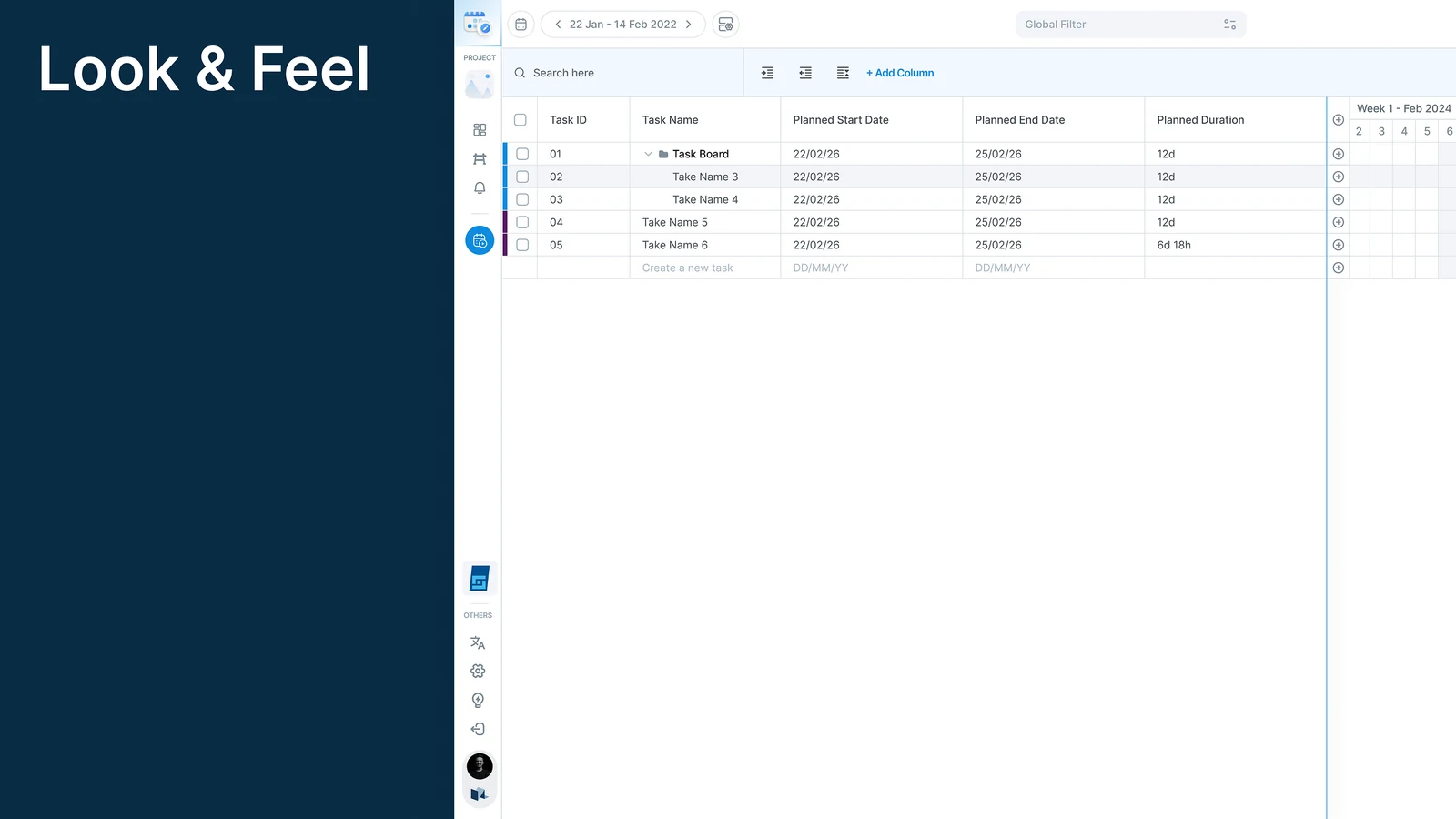Open the calendar picker icon in top bar
The image size is (1456, 819).
click(x=521, y=25)
